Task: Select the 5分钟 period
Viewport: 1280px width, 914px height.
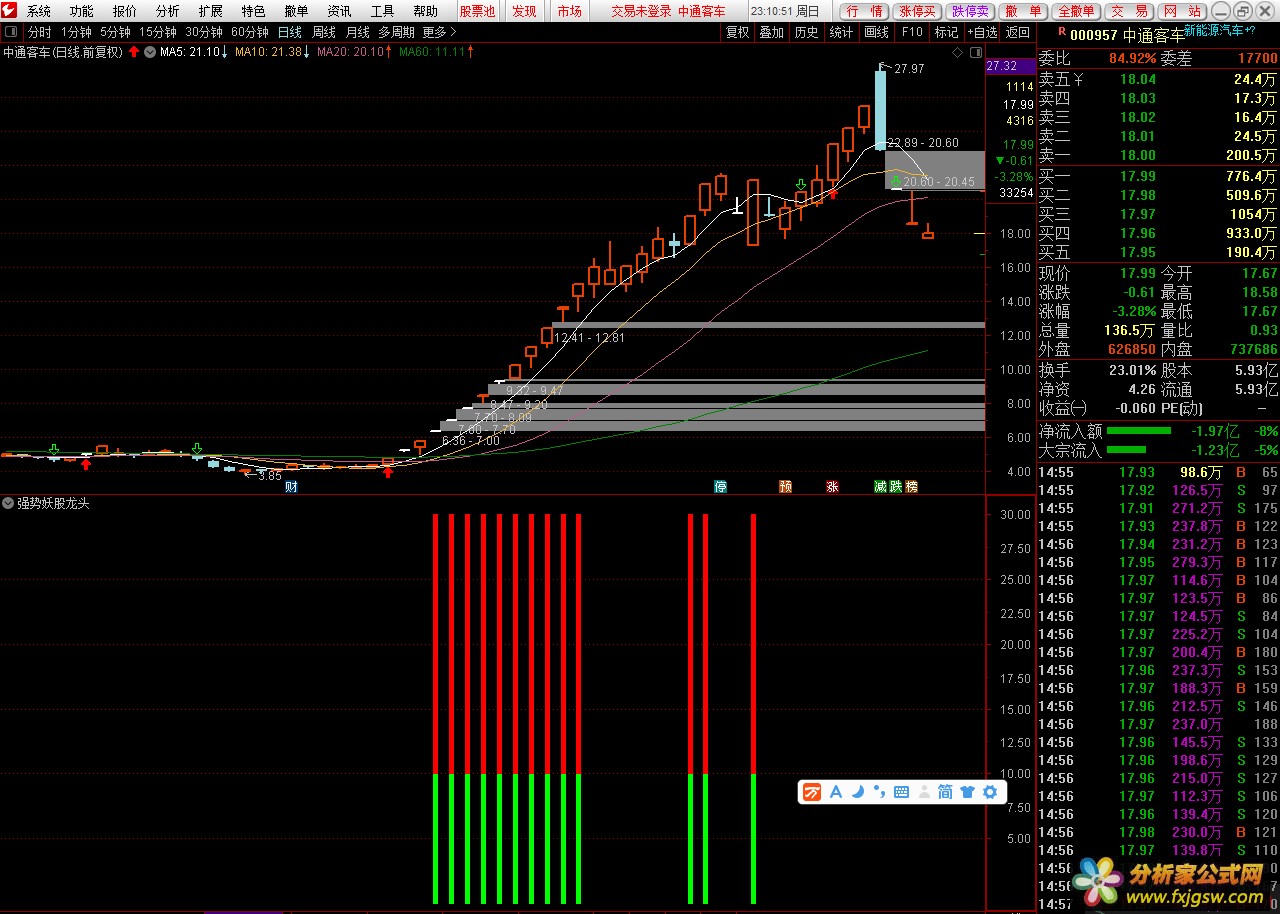Action: click(115, 32)
